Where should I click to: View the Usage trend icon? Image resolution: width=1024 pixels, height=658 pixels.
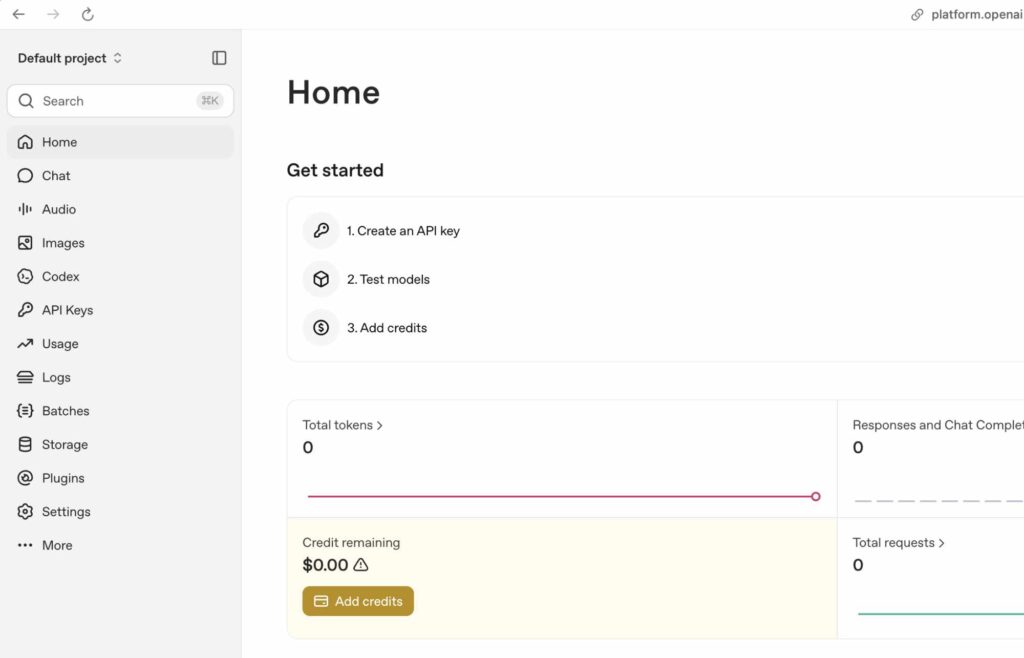[x=25, y=343]
